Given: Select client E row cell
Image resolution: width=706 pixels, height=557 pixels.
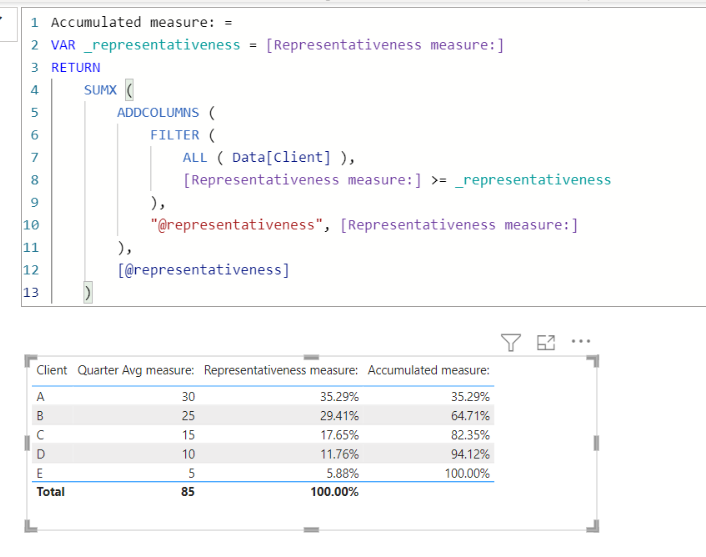Looking at the screenshot, I should pyautogui.click(x=40, y=473).
